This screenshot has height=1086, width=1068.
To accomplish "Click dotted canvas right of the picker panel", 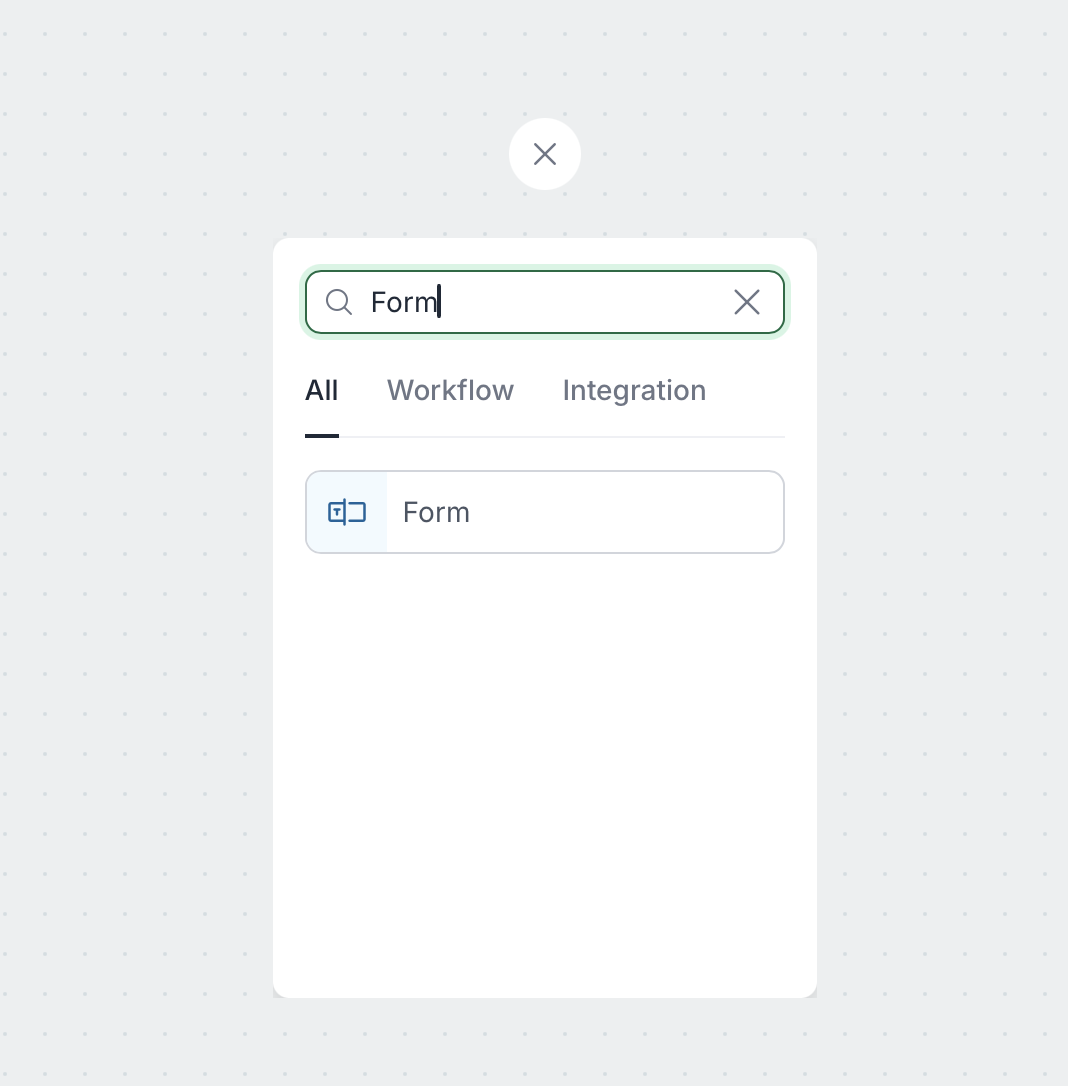I will (940, 600).
